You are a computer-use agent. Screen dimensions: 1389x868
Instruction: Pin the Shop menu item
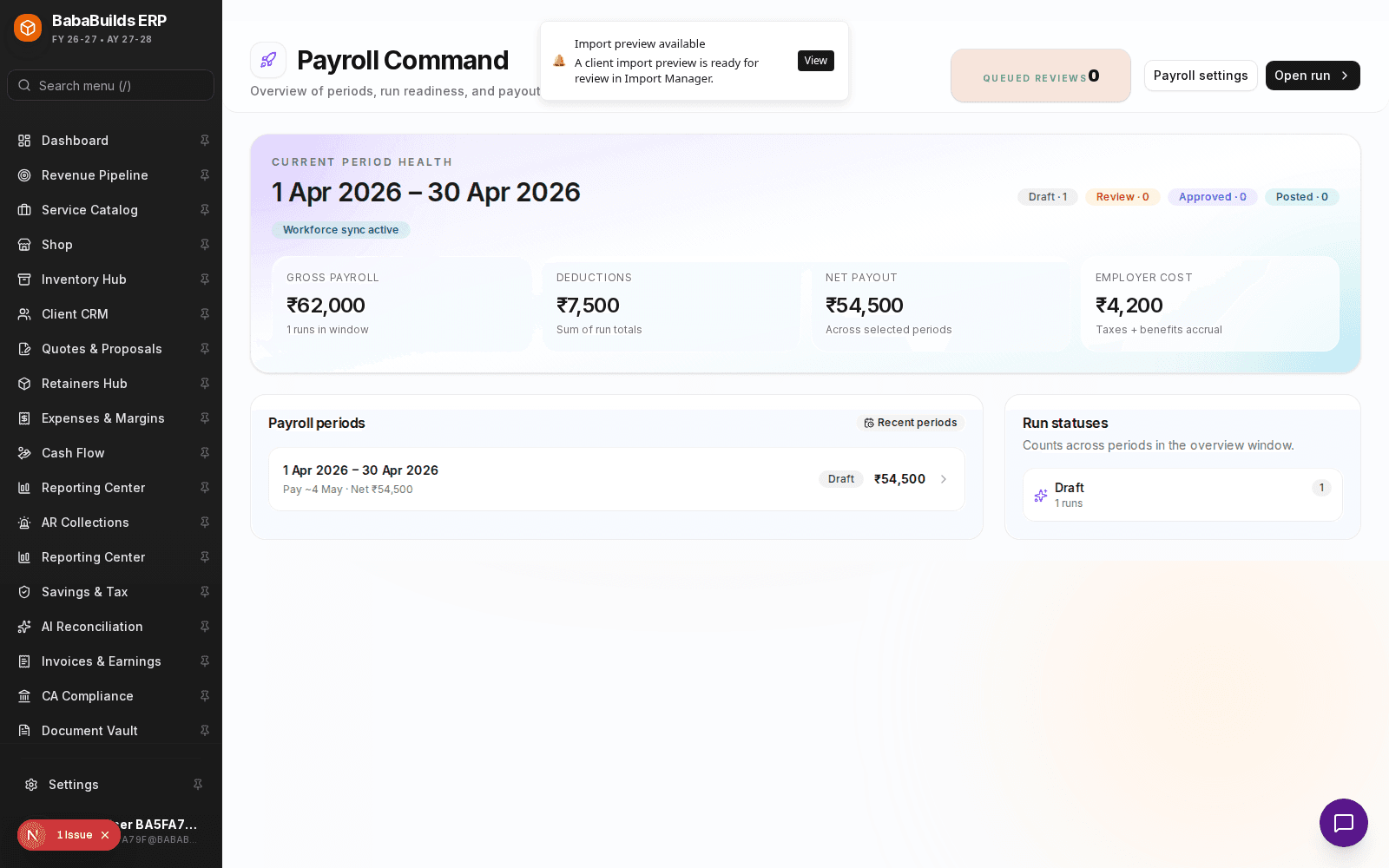[x=205, y=245]
